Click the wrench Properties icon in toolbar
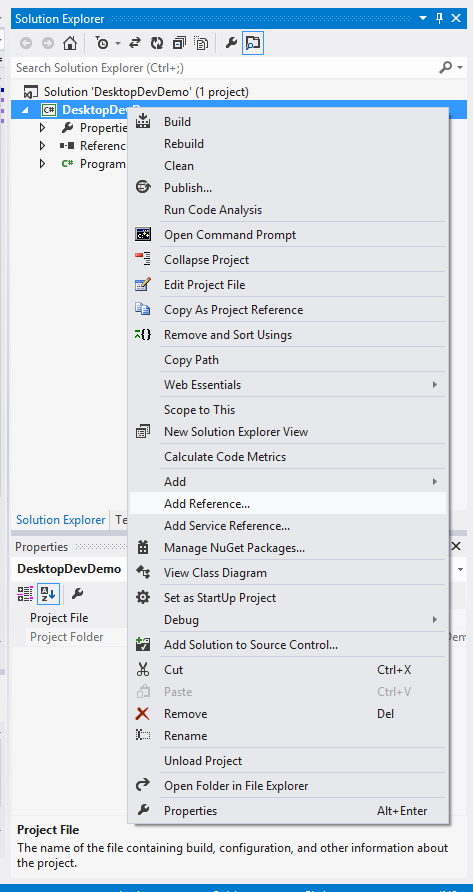This screenshot has height=892, width=473. pos(231,43)
